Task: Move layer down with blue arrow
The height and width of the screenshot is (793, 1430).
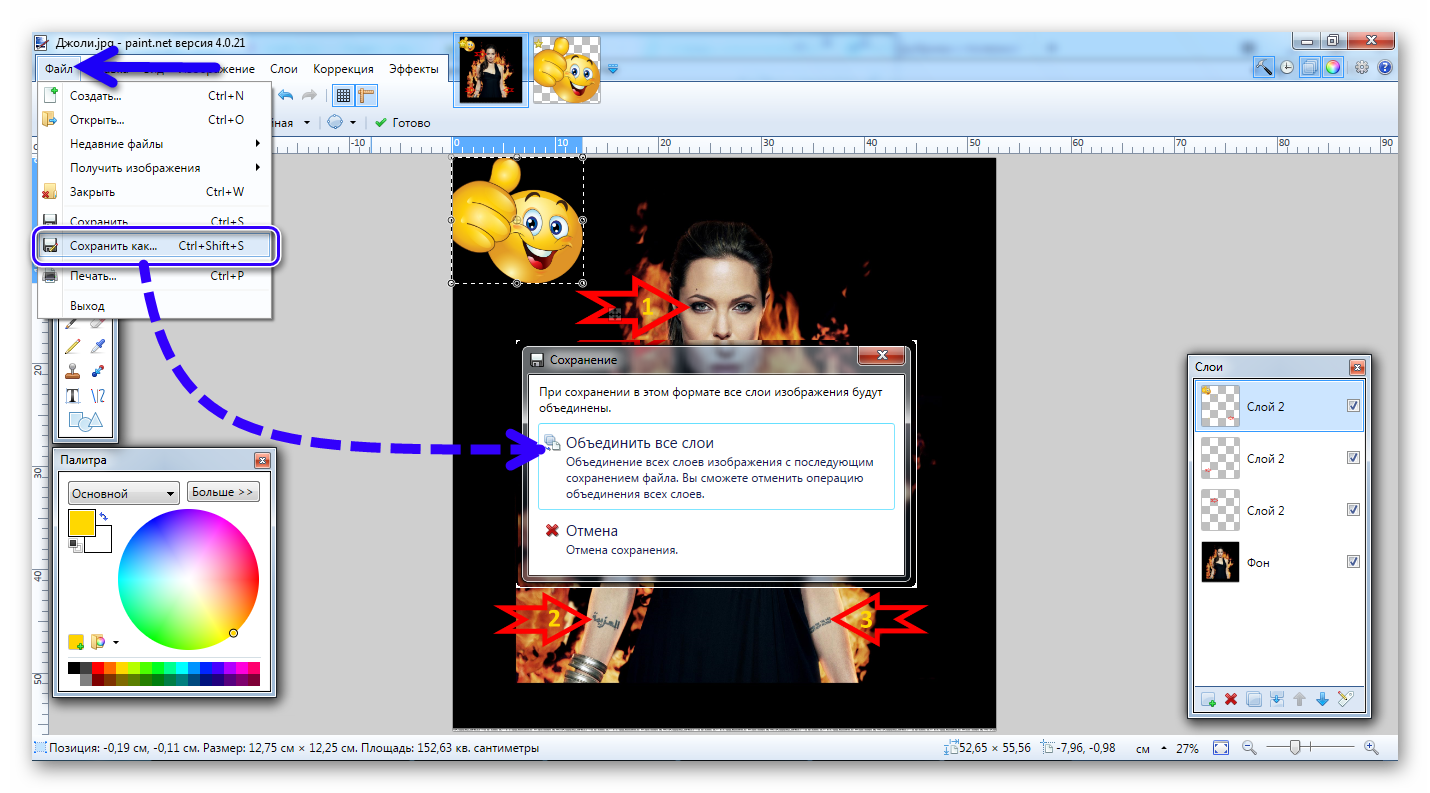Action: point(1322,699)
